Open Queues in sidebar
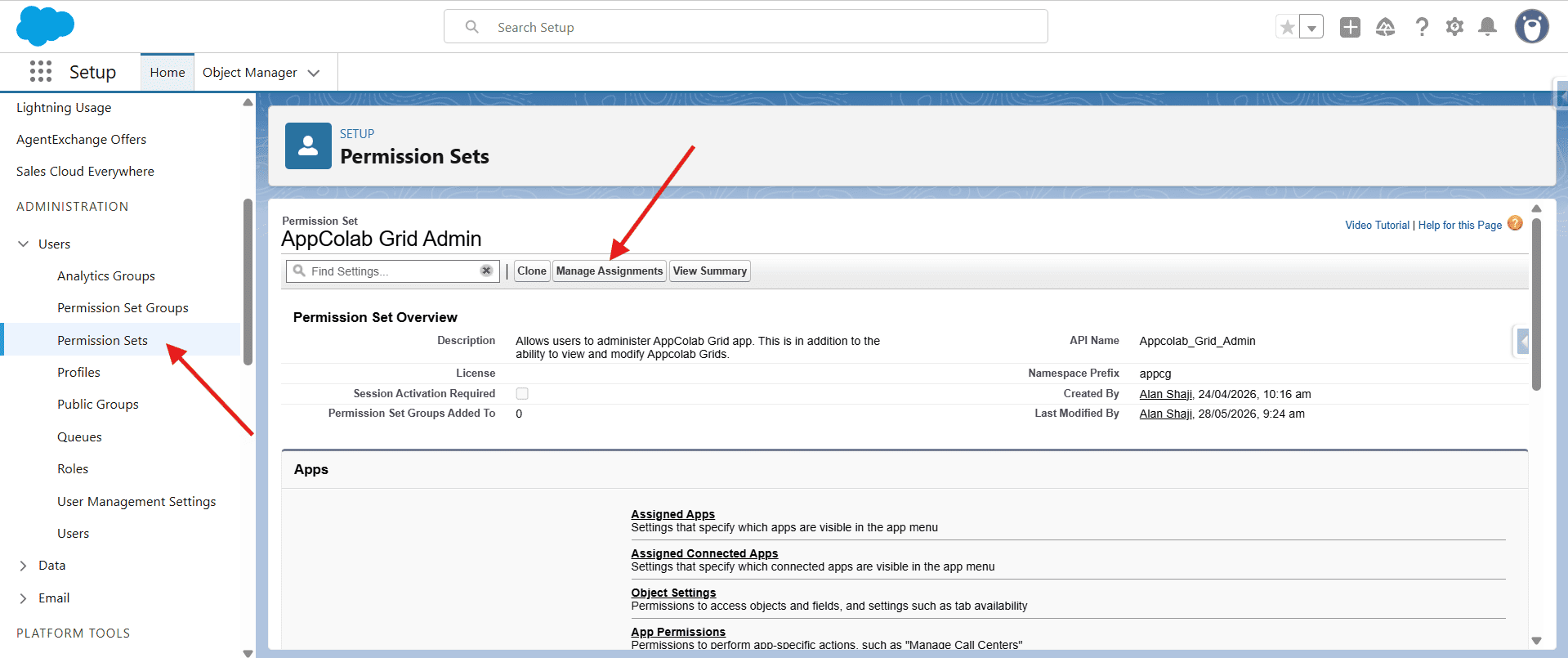The height and width of the screenshot is (658, 1568). click(x=79, y=437)
